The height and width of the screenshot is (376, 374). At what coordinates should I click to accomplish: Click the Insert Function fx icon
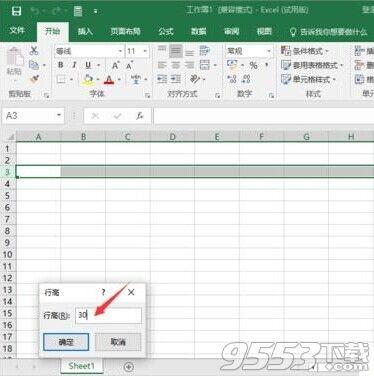tap(140, 116)
